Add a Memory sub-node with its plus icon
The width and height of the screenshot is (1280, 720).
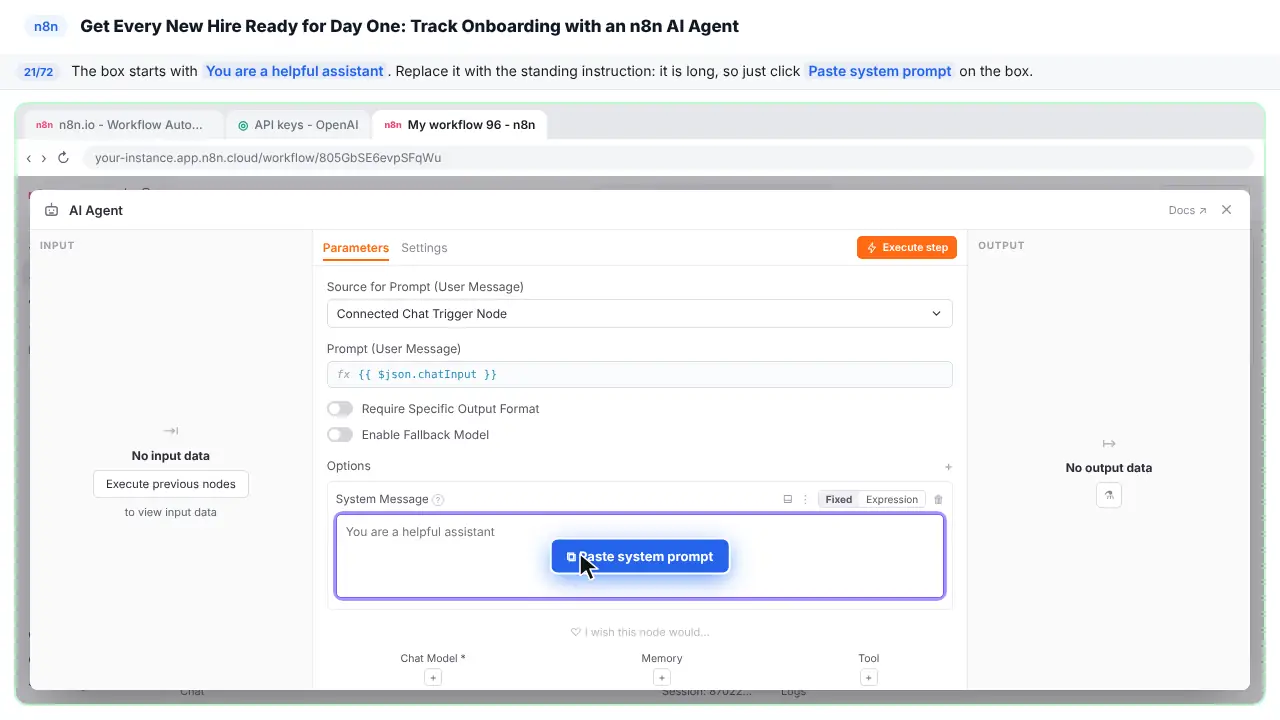tap(662, 678)
